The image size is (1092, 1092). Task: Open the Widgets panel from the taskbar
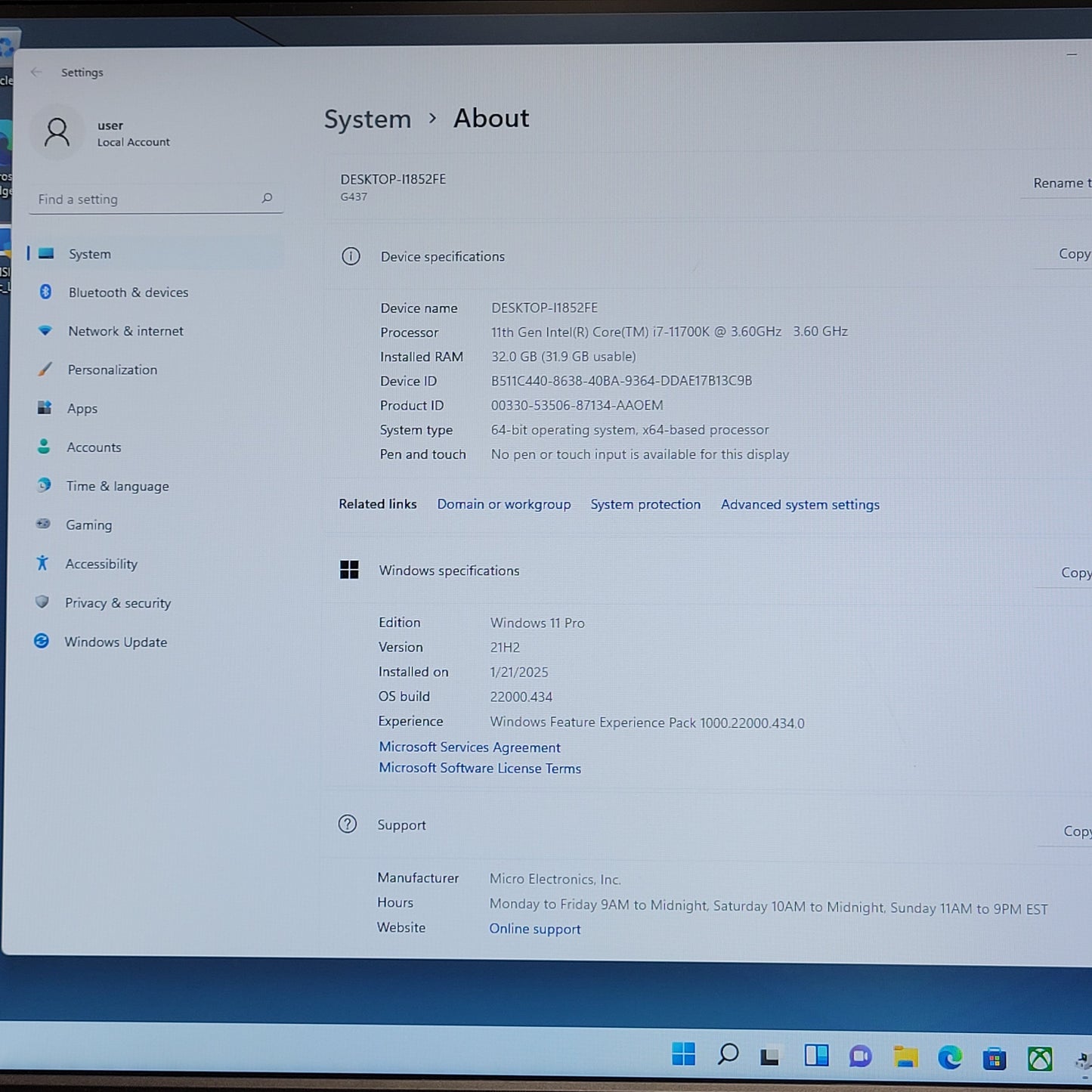coord(816,1055)
